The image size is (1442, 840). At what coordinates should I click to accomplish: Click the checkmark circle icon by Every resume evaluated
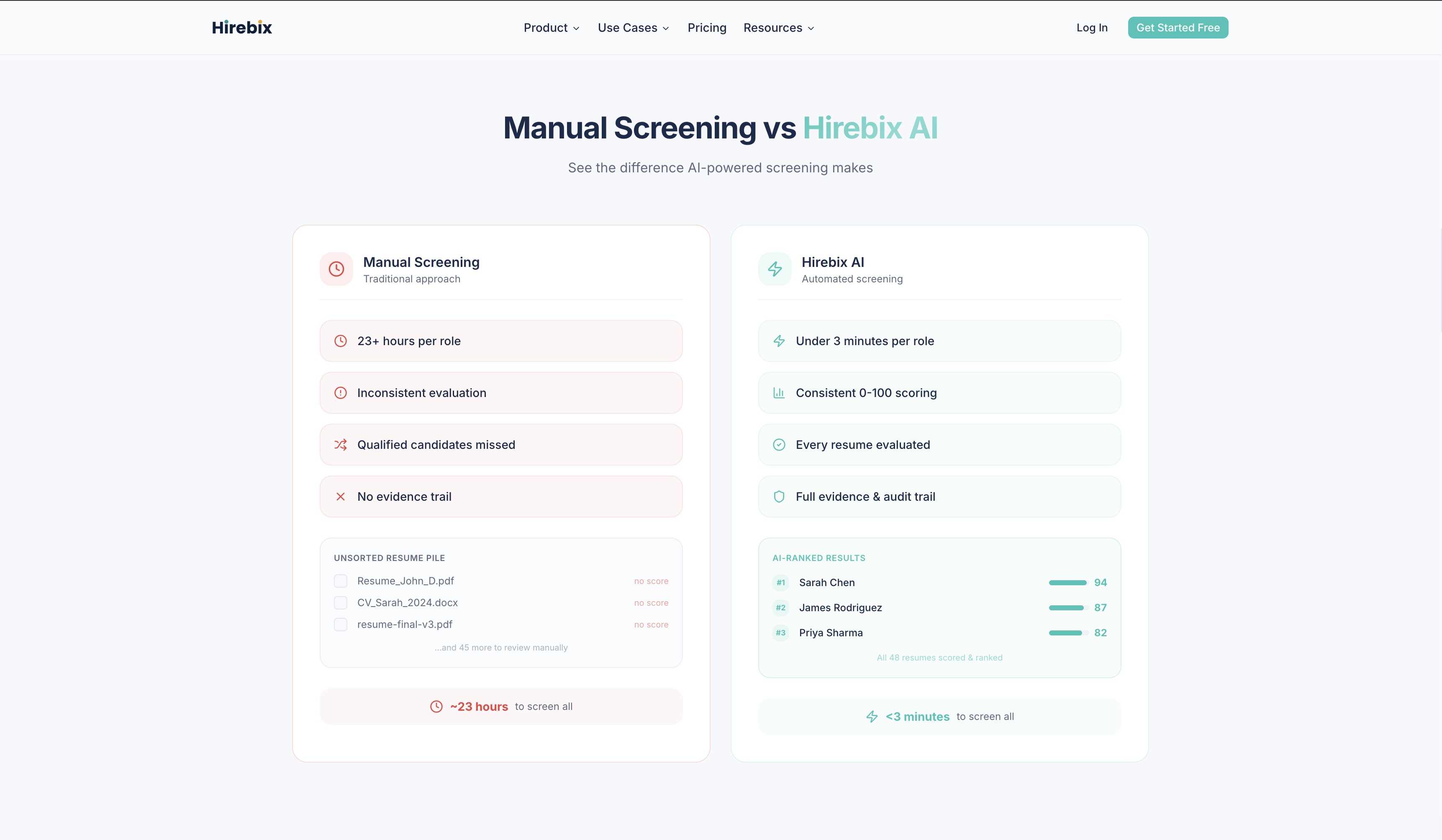779,445
